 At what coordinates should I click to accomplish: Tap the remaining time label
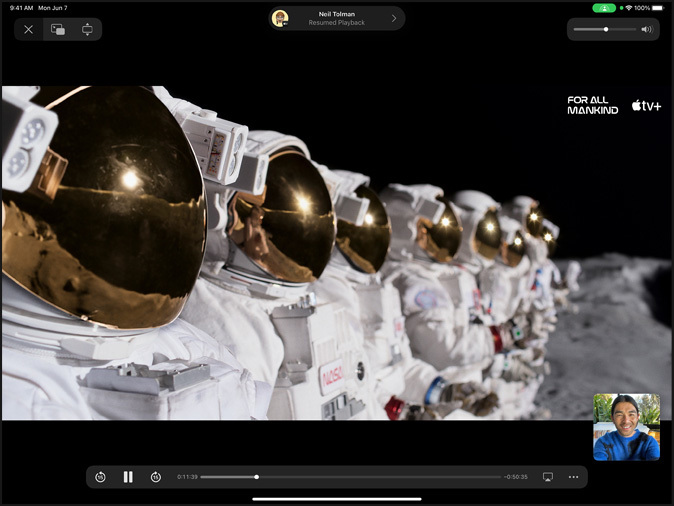click(517, 477)
